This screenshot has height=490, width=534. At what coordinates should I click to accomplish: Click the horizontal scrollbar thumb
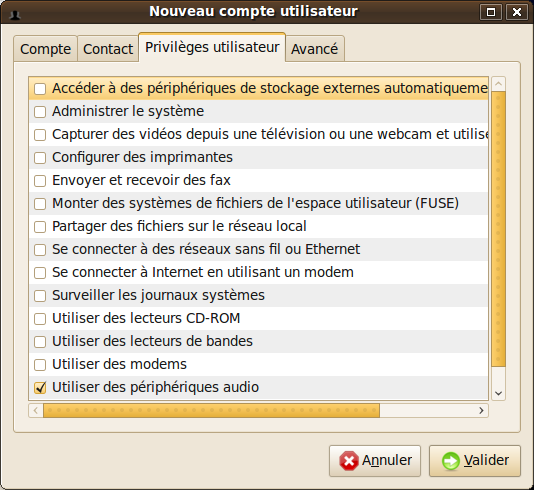click(x=211, y=411)
